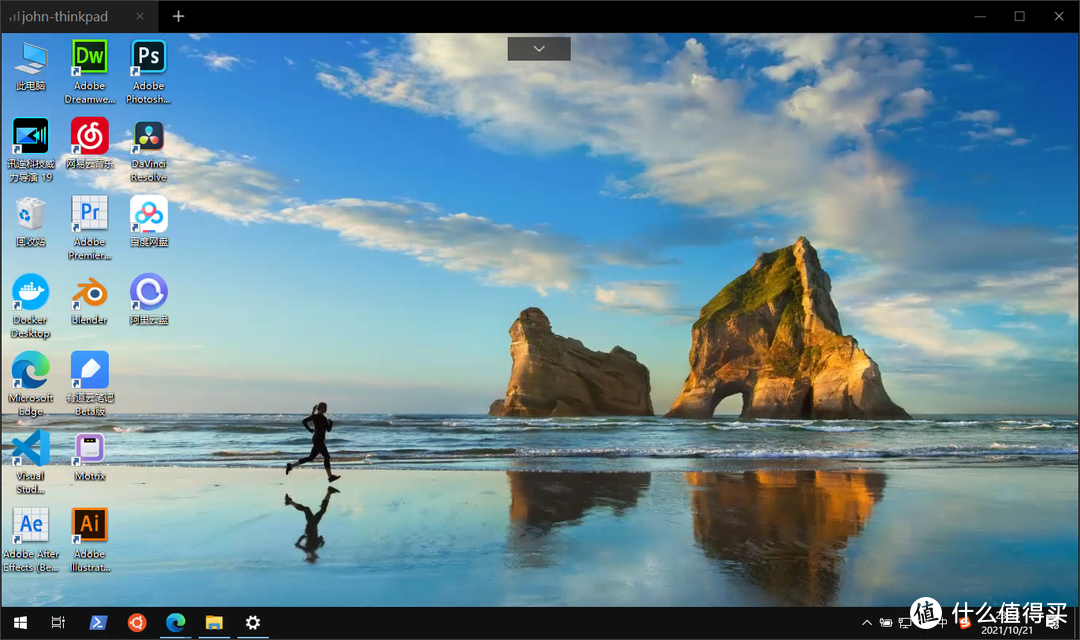Select the 回收站 recycle bin icon
1080x640 pixels.
tap(31, 220)
